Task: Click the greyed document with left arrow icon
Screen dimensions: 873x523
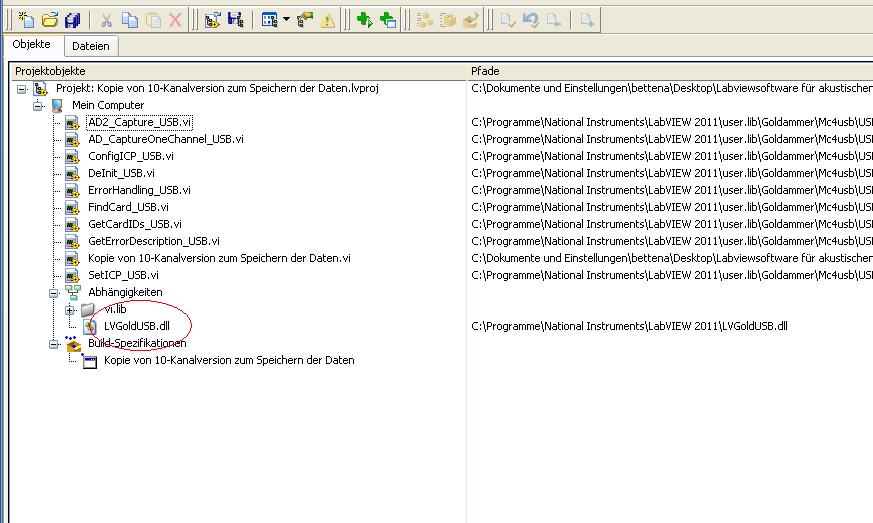Action: coord(553,20)
